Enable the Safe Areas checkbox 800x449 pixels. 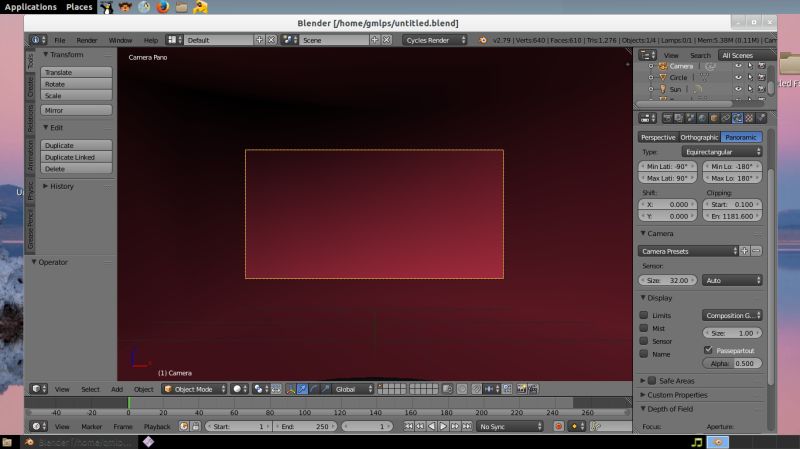pyautogui.click(x=652, y=381)
